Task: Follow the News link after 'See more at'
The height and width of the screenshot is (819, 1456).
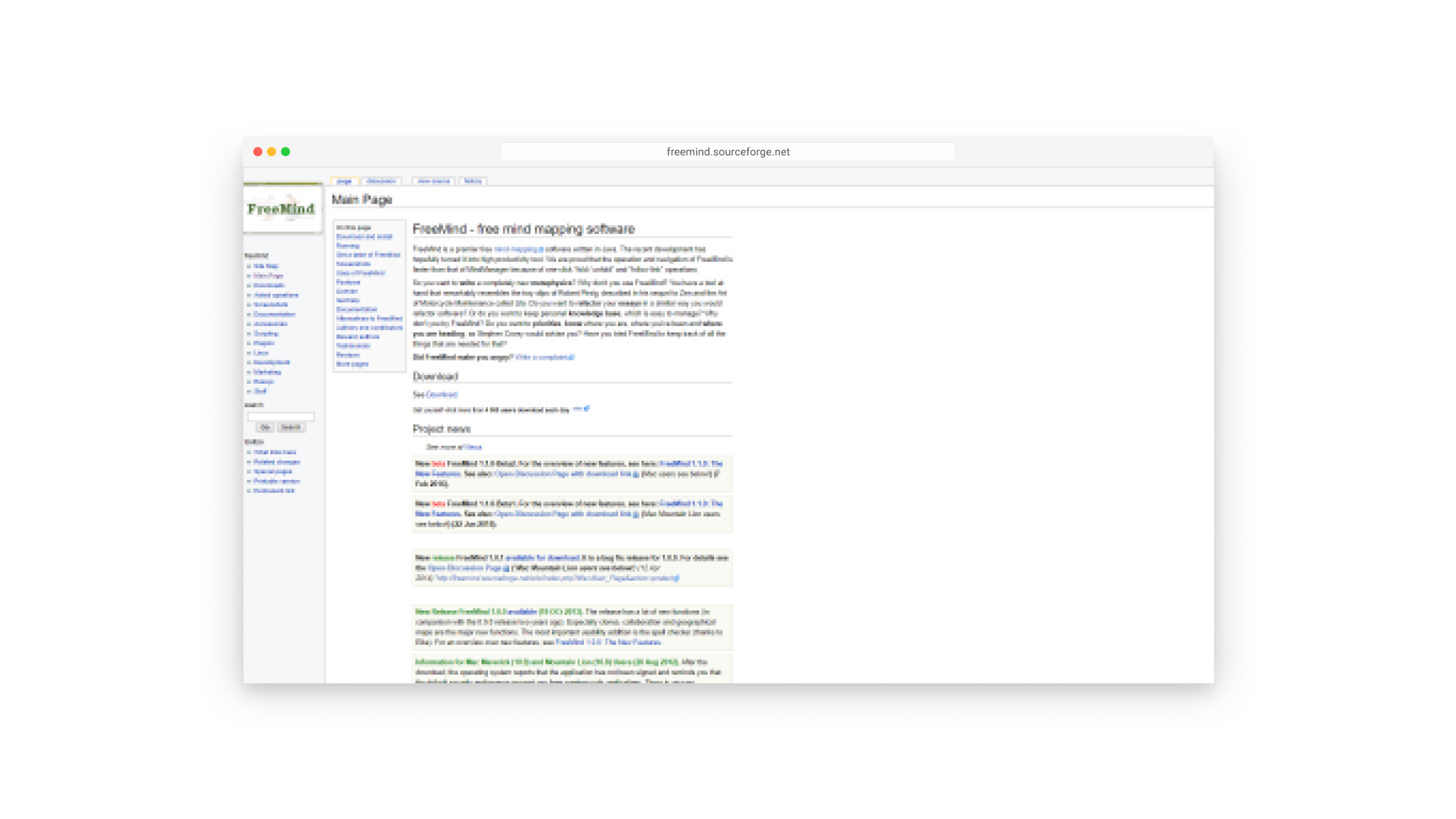Action: point(473,447)
